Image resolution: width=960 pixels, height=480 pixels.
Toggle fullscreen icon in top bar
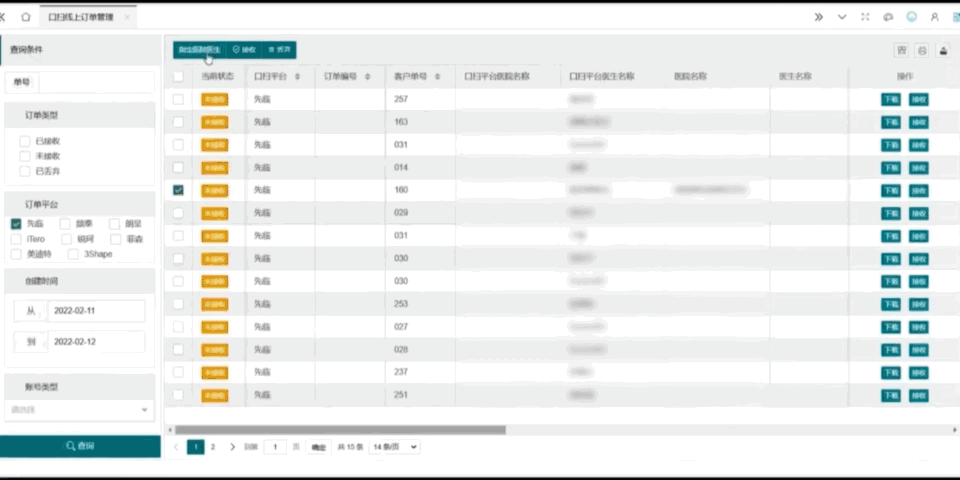pos(865,17)
